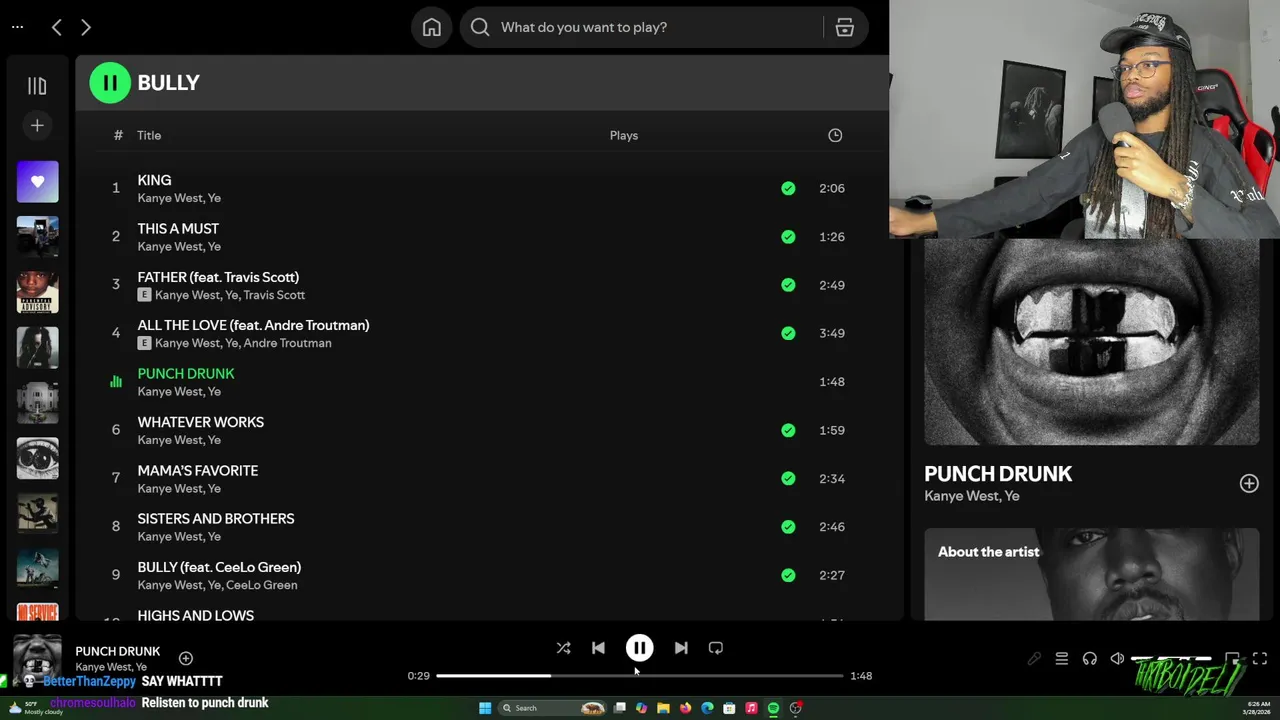Open CeeLo Green artist link
Viewport: 1280px width, 720px height.
pos(262,585)
